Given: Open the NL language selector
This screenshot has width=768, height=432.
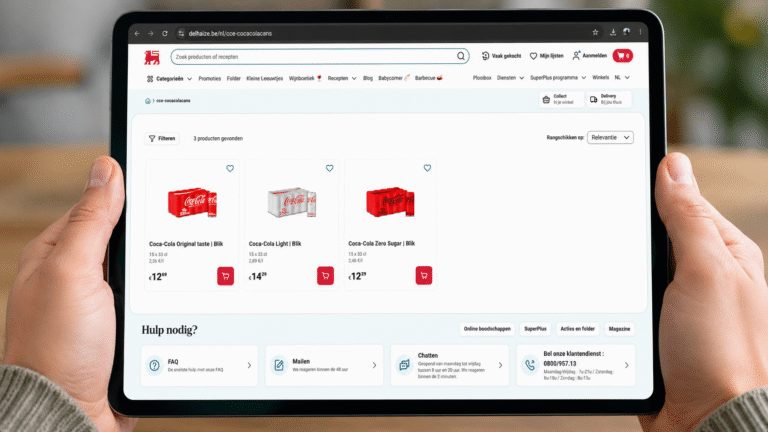Looking at the screenshot, I should click(x=622, y=77).
